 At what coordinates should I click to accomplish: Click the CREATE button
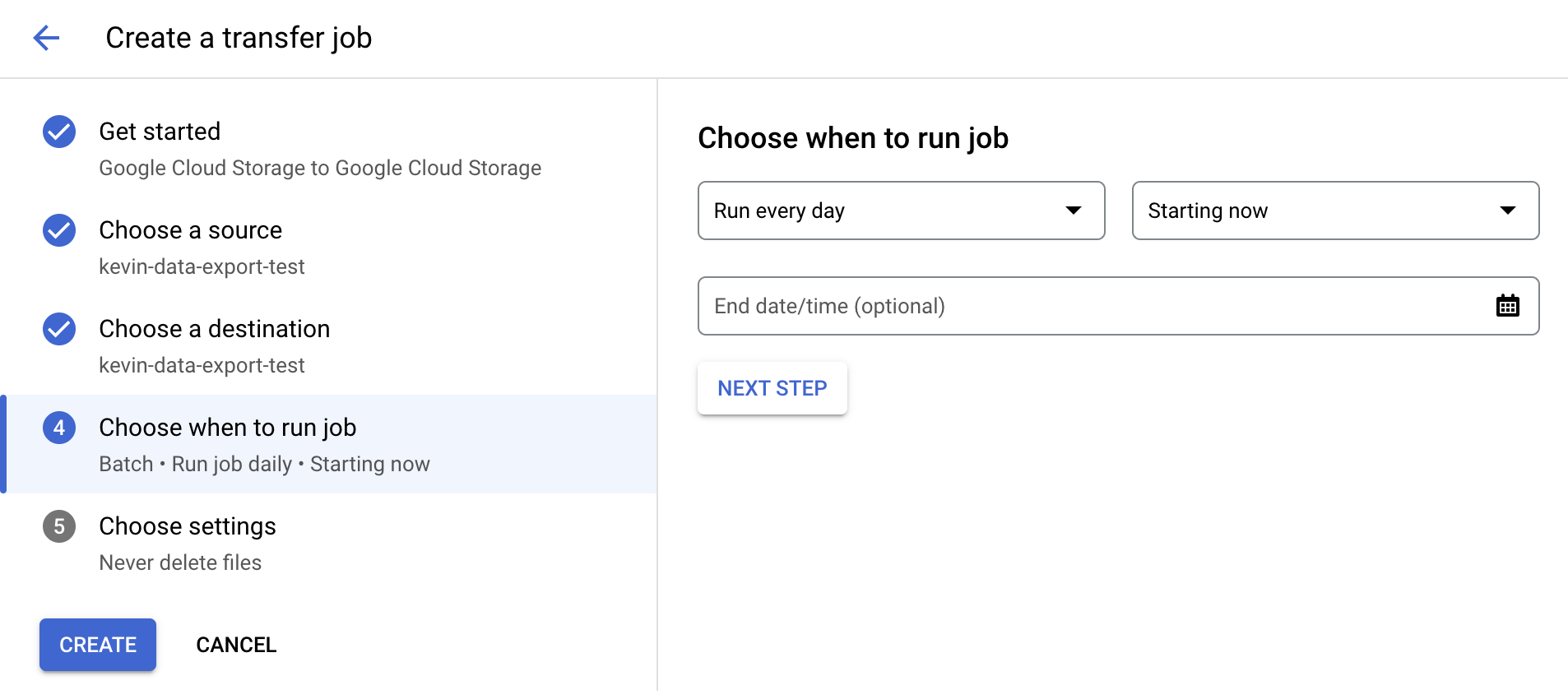[98, 645]
